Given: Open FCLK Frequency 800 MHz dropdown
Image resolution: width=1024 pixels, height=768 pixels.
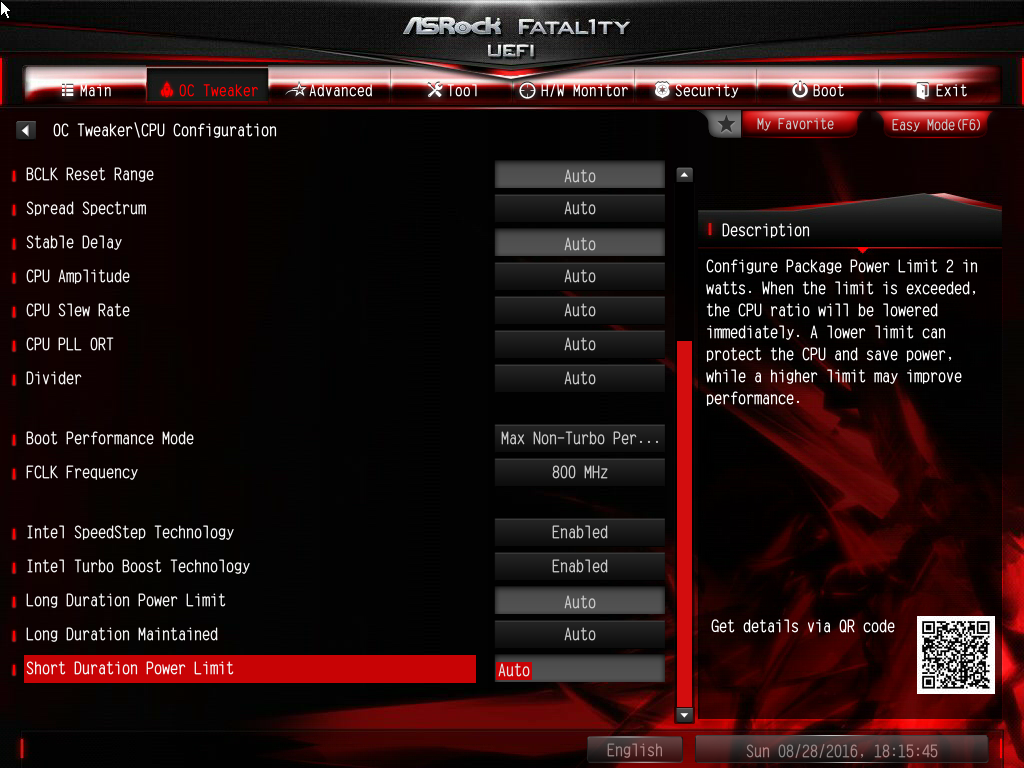Looking at the screenshot, I should pos(579,473).
